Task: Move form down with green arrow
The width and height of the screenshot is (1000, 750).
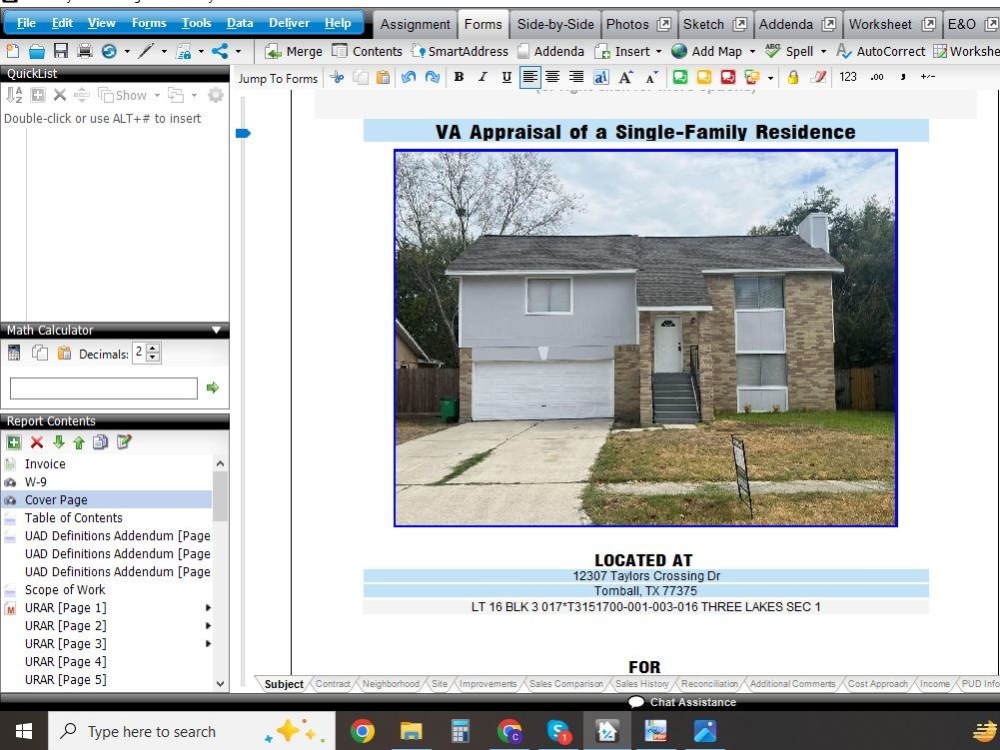Action: [59, 442]
